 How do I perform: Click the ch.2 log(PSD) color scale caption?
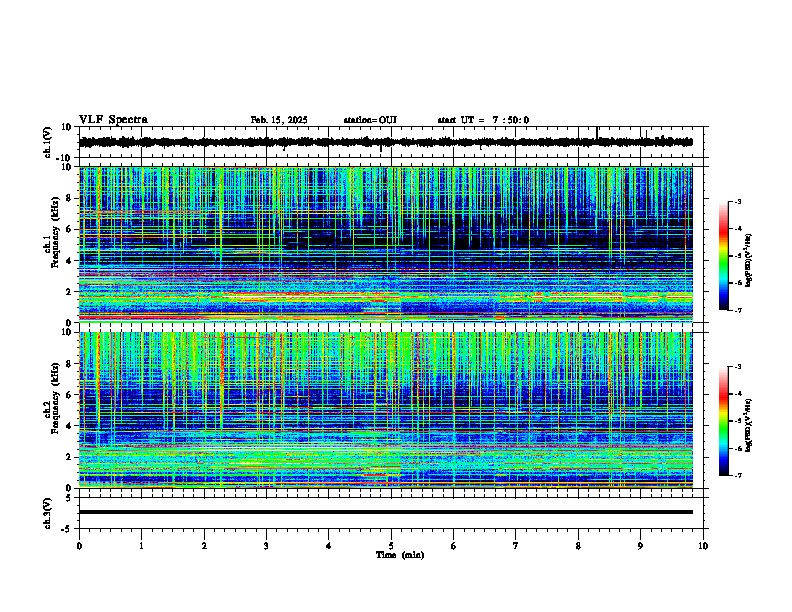[x=749, y=425]
